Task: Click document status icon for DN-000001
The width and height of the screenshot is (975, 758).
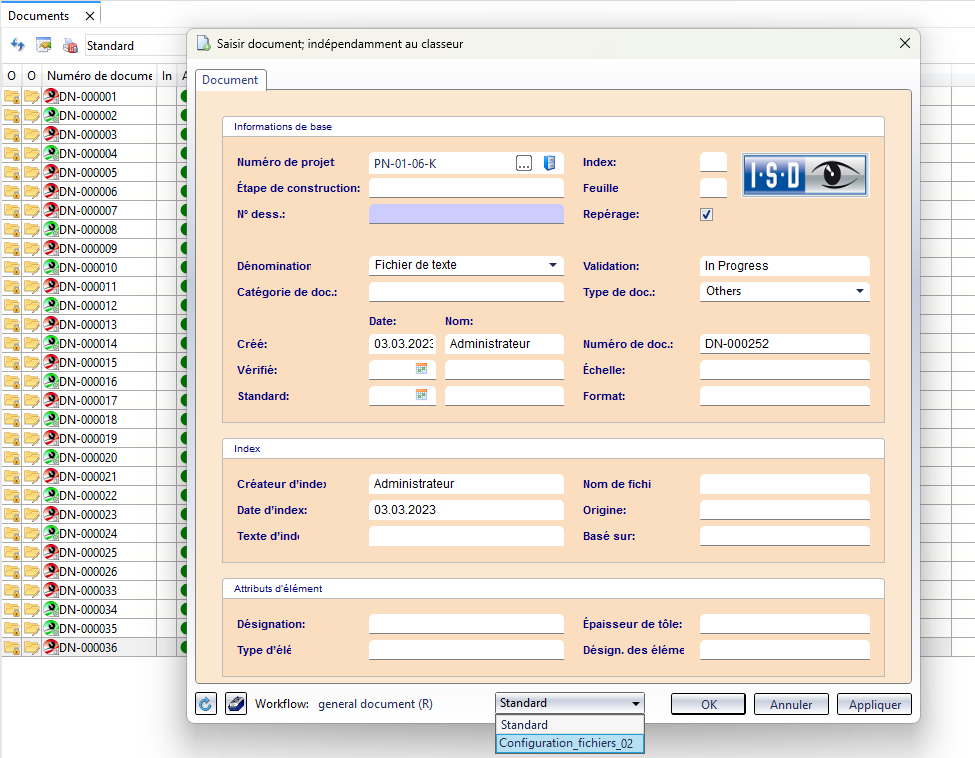Action: [x=51, y=96]
